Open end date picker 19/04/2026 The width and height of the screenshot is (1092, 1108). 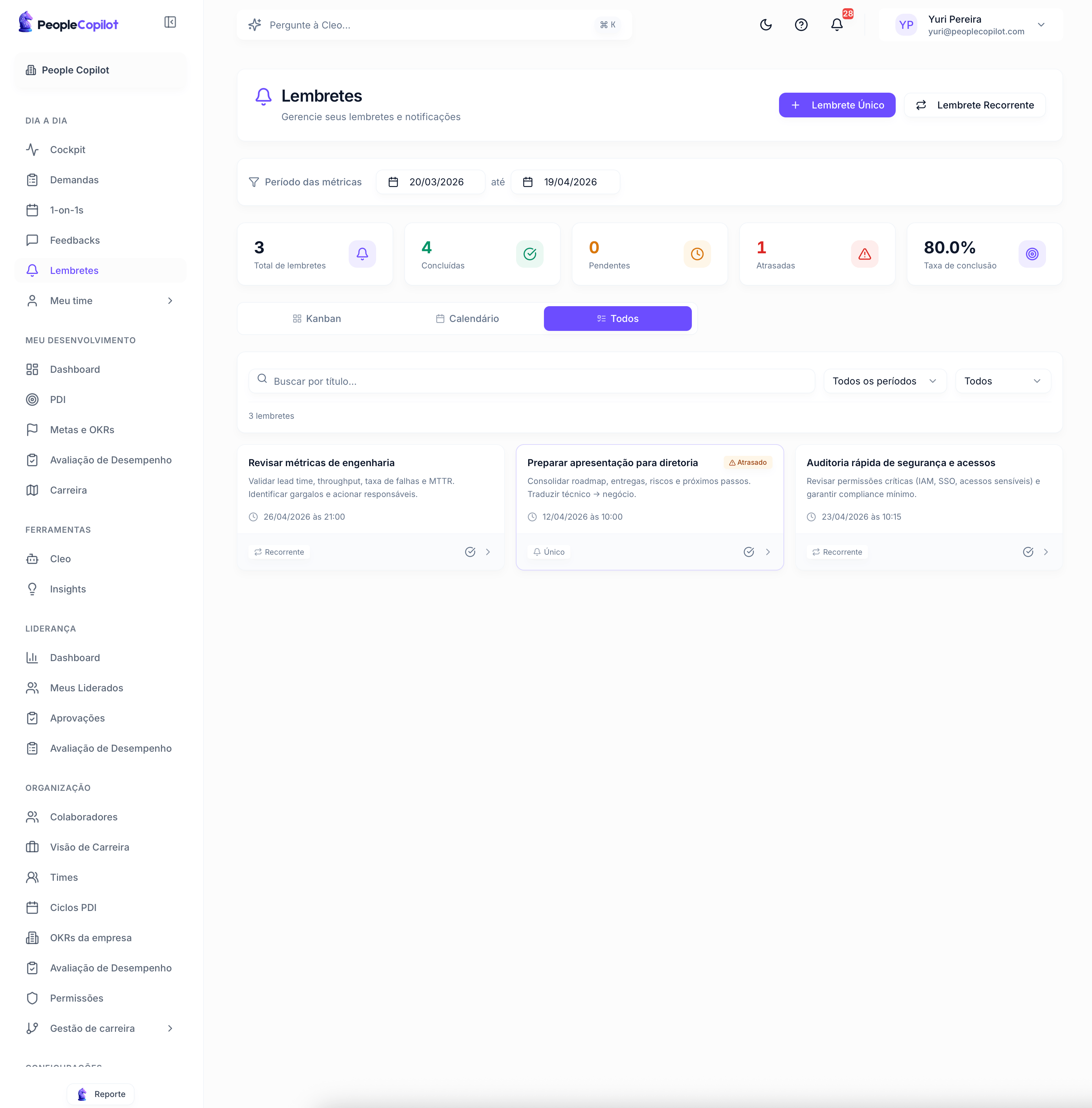tap(565, 182)
